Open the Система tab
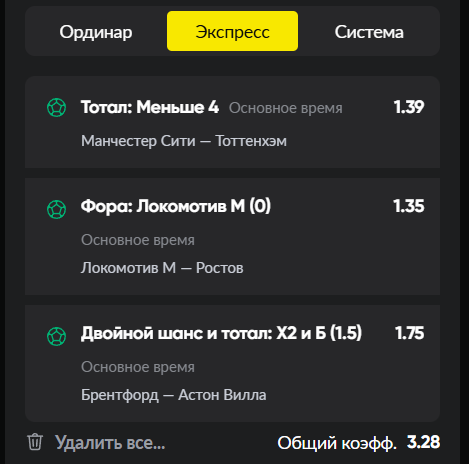This screenshot has width=469, height=464. pyautogui.click(x=369, y=32)
